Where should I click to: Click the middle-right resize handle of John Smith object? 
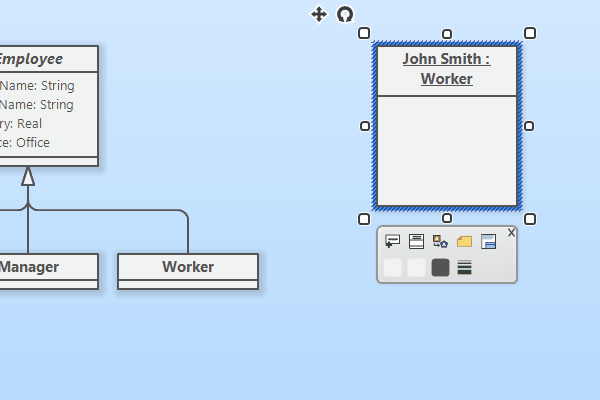click(529, 126)
